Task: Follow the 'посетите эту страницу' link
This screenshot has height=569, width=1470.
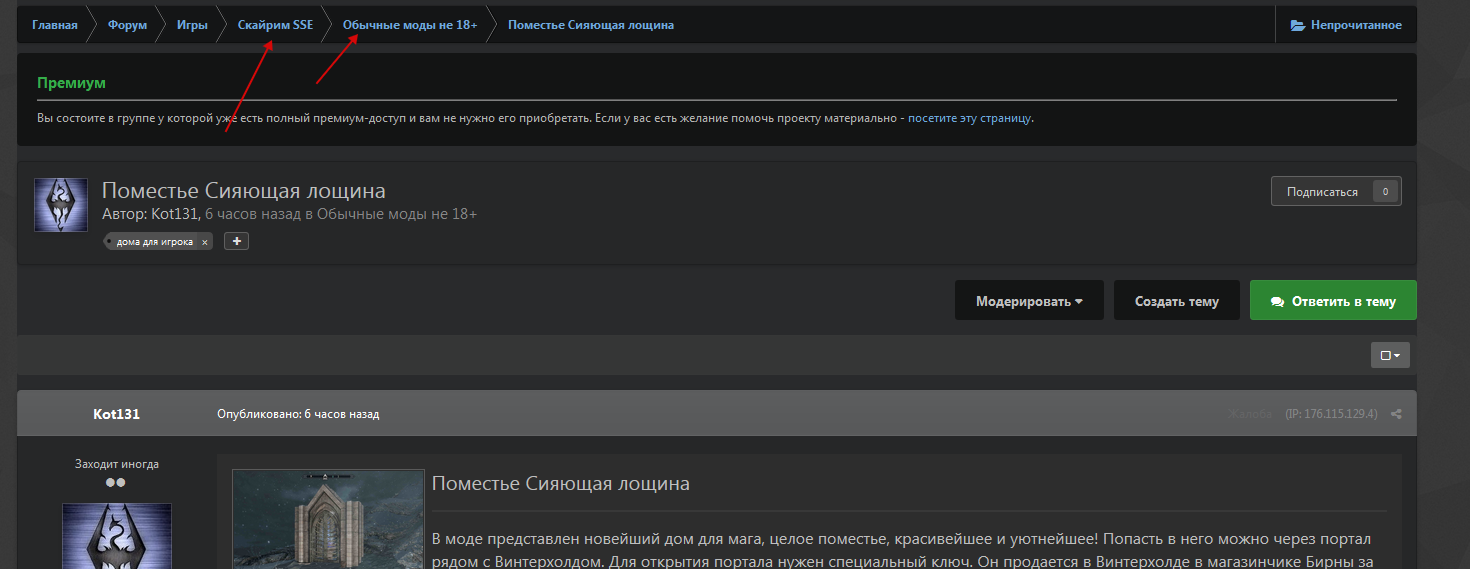Action: click(969, 118)
